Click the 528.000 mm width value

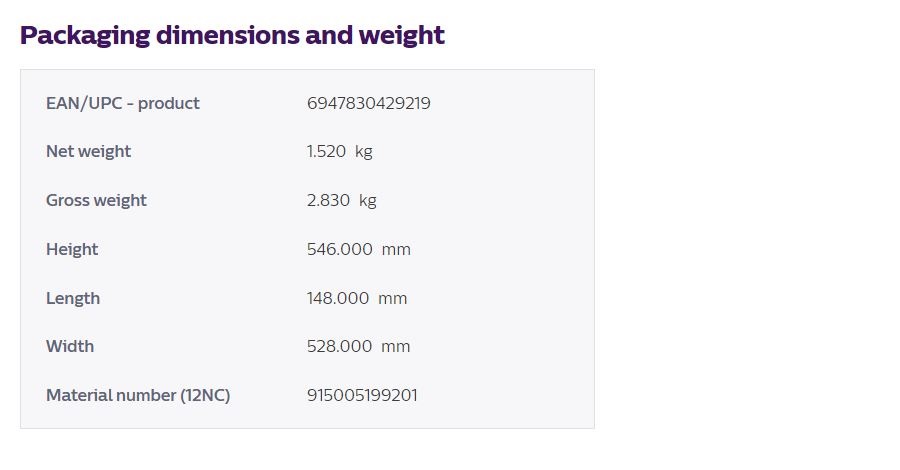(358, 347)
